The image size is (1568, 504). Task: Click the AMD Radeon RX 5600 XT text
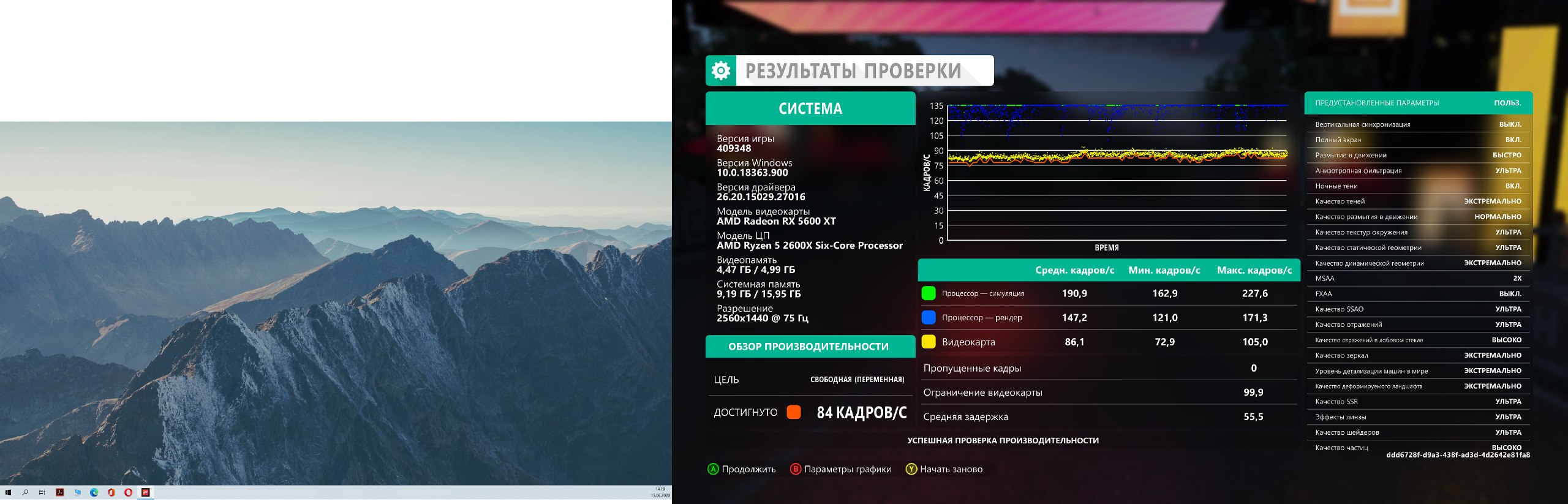(776, 221)
